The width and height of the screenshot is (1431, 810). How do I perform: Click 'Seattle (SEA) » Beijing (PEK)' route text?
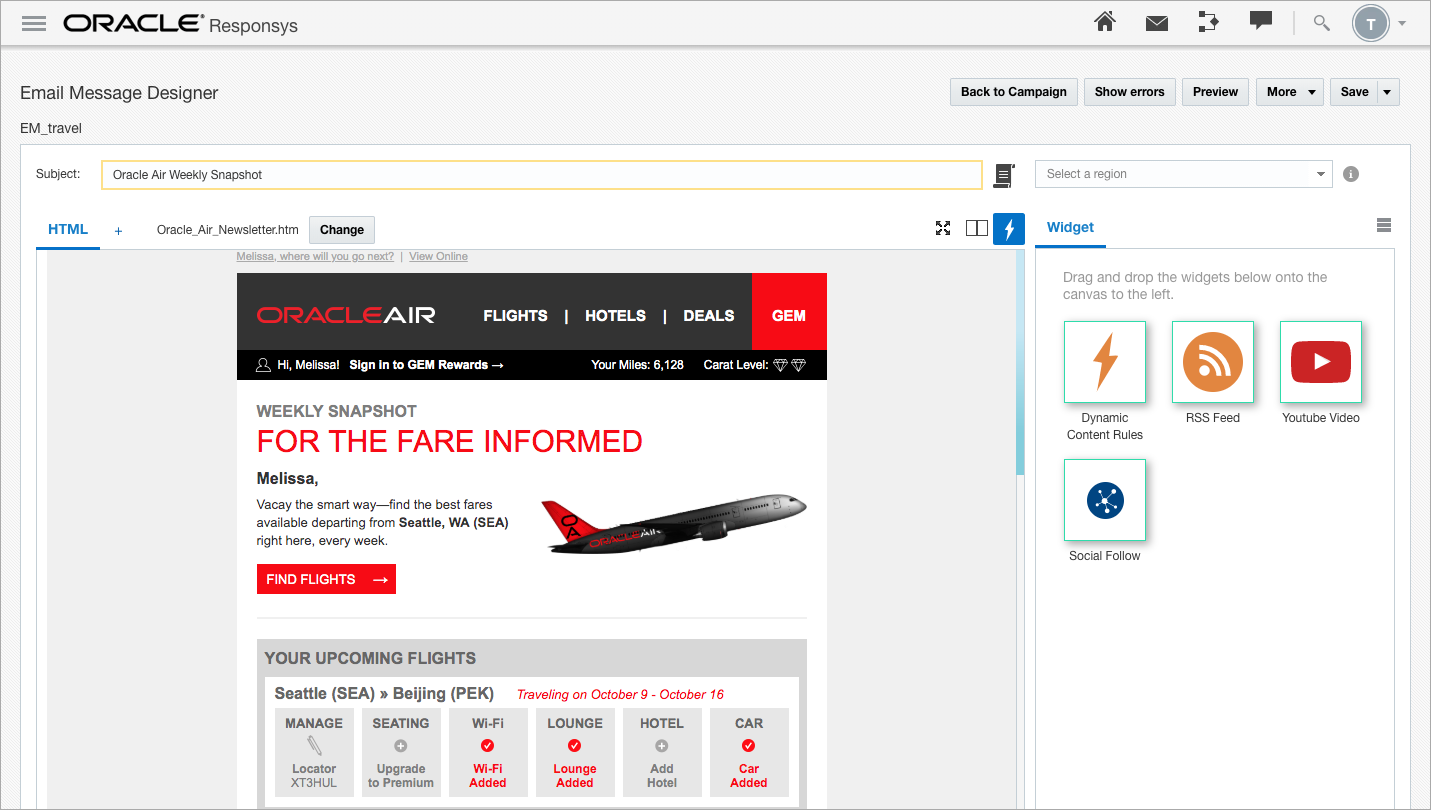384,694
